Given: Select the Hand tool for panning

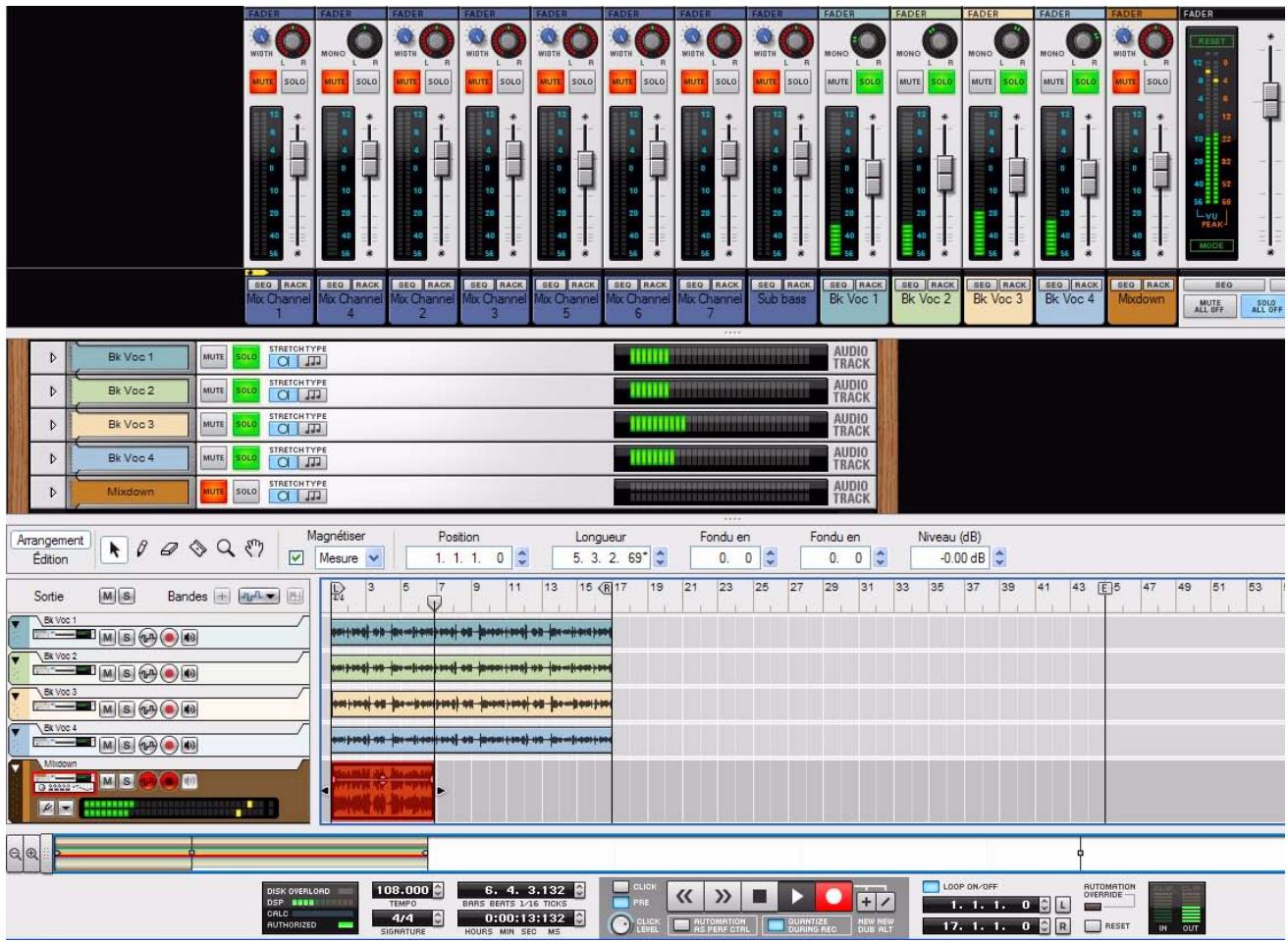Looking at the screenshot, I should point(255,549).
